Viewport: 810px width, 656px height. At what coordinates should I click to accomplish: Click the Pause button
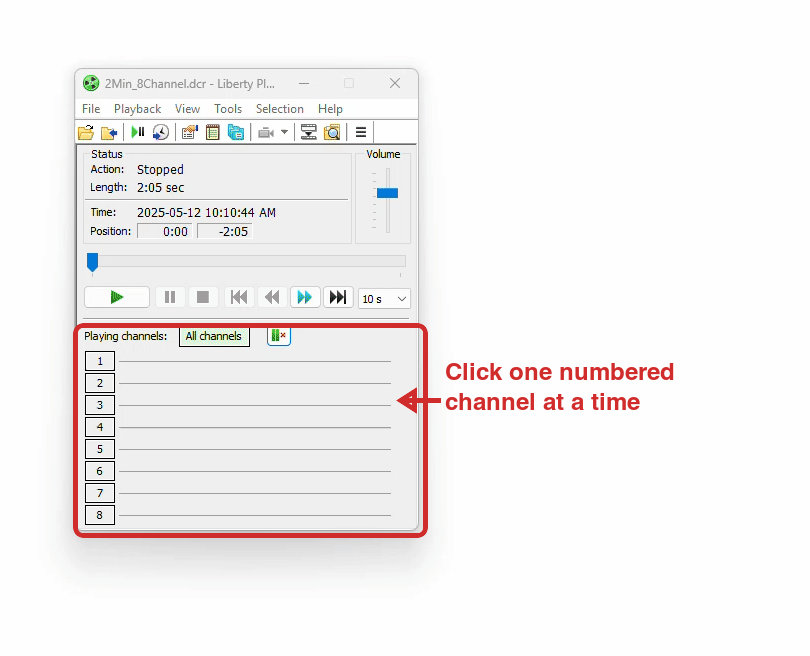click(170, 298)
